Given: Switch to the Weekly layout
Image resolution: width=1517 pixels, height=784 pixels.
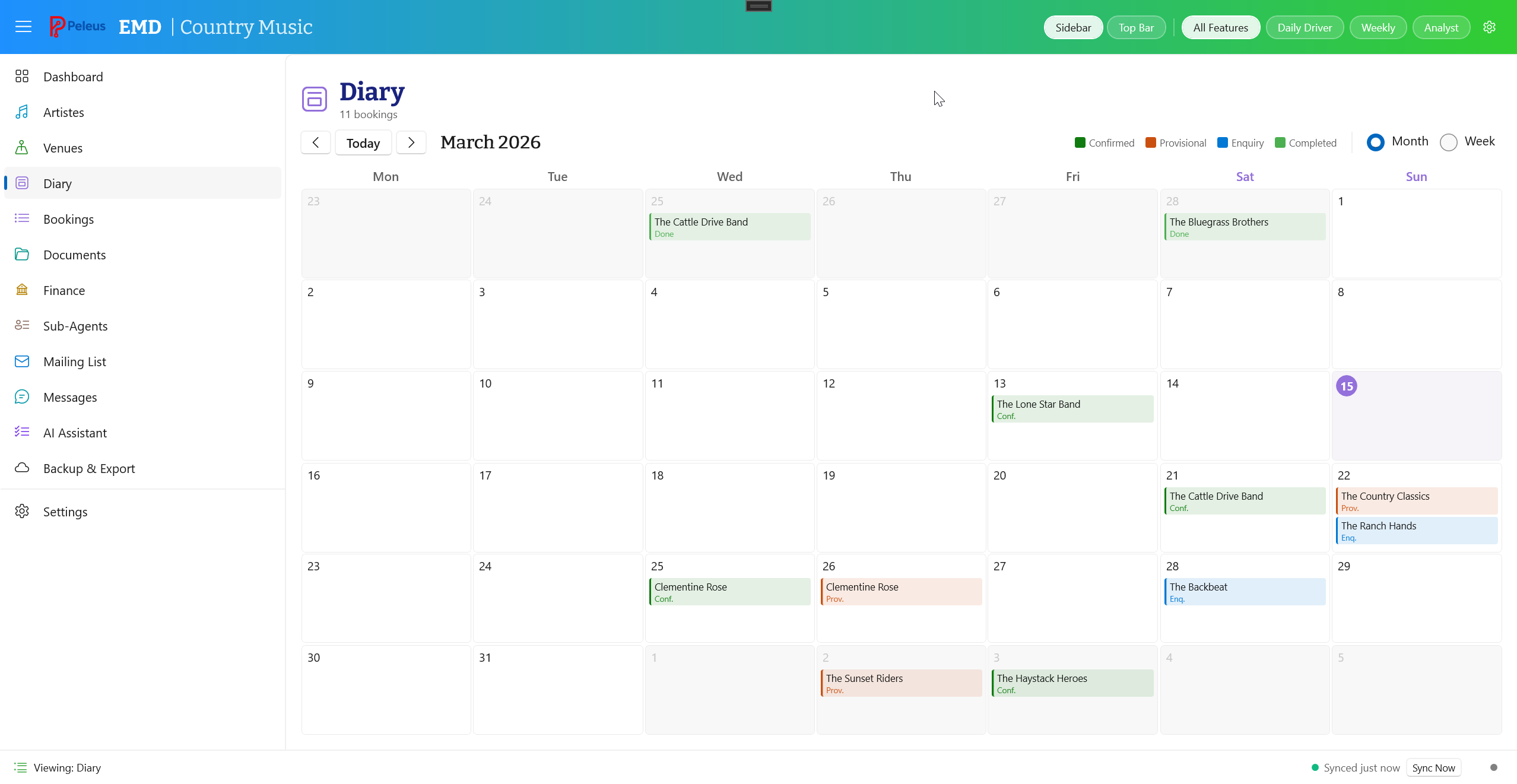Looking at the screenshot, I should [x=1378, y=27].
